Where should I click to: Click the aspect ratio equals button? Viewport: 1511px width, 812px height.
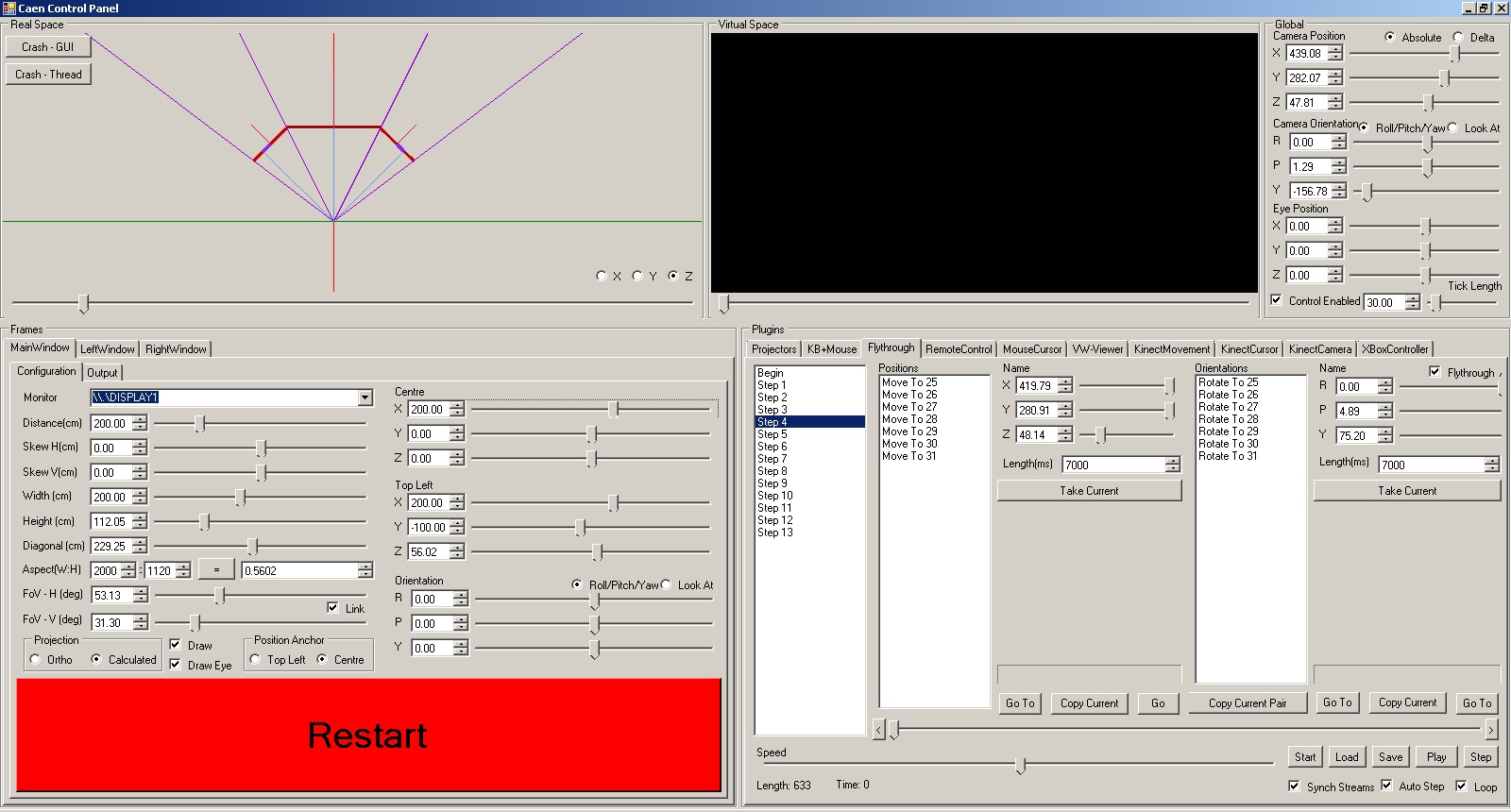[x=216, y=570]
